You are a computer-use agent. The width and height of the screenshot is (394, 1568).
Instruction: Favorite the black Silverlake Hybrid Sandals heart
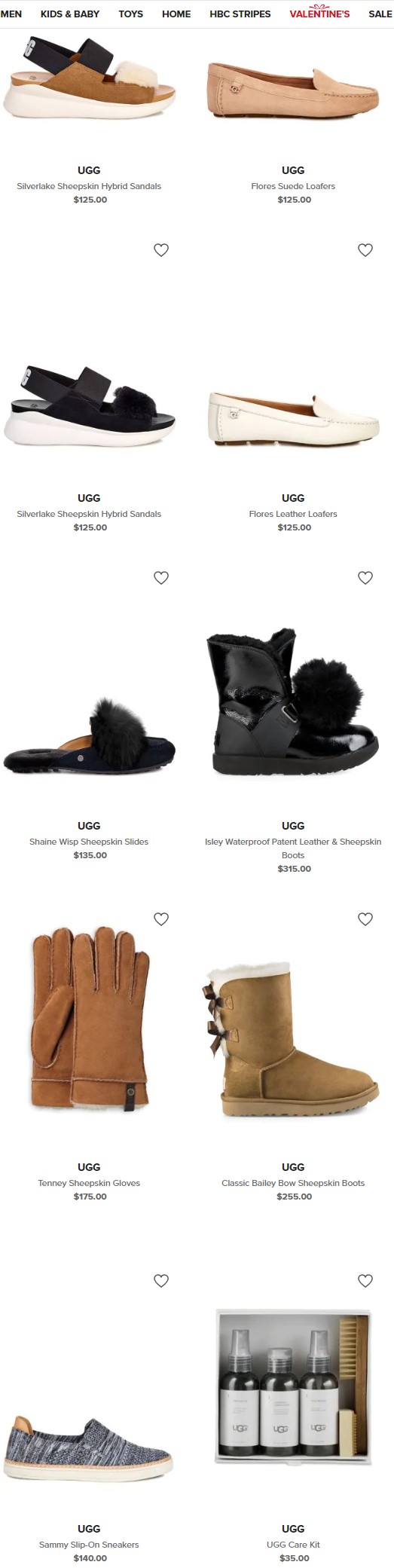(161, 250)
